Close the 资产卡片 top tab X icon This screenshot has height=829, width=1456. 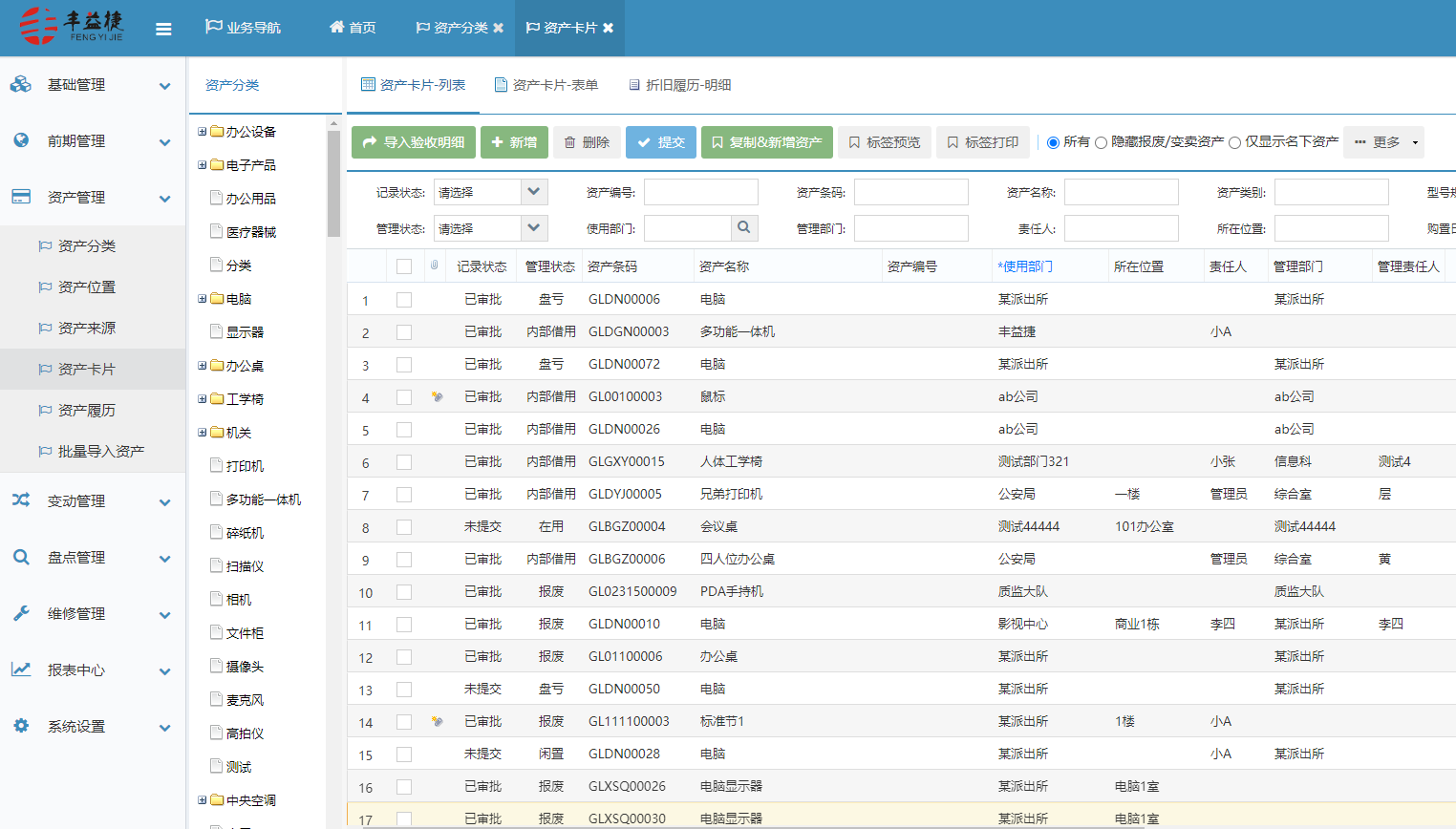tap(608, 28)
